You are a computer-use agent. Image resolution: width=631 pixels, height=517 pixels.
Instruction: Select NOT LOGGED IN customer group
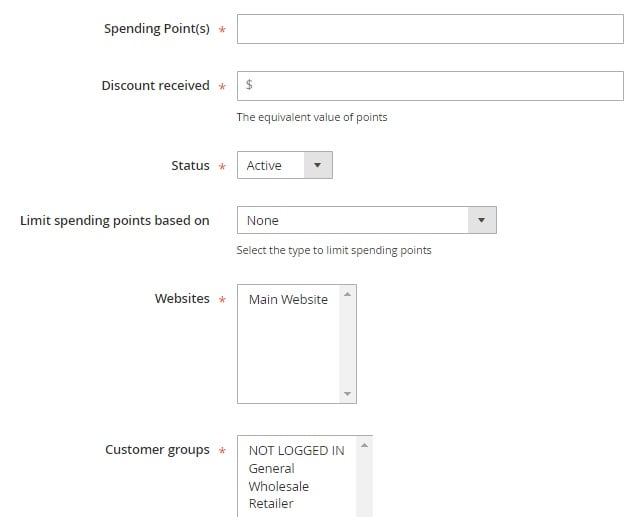click(296, 450)
